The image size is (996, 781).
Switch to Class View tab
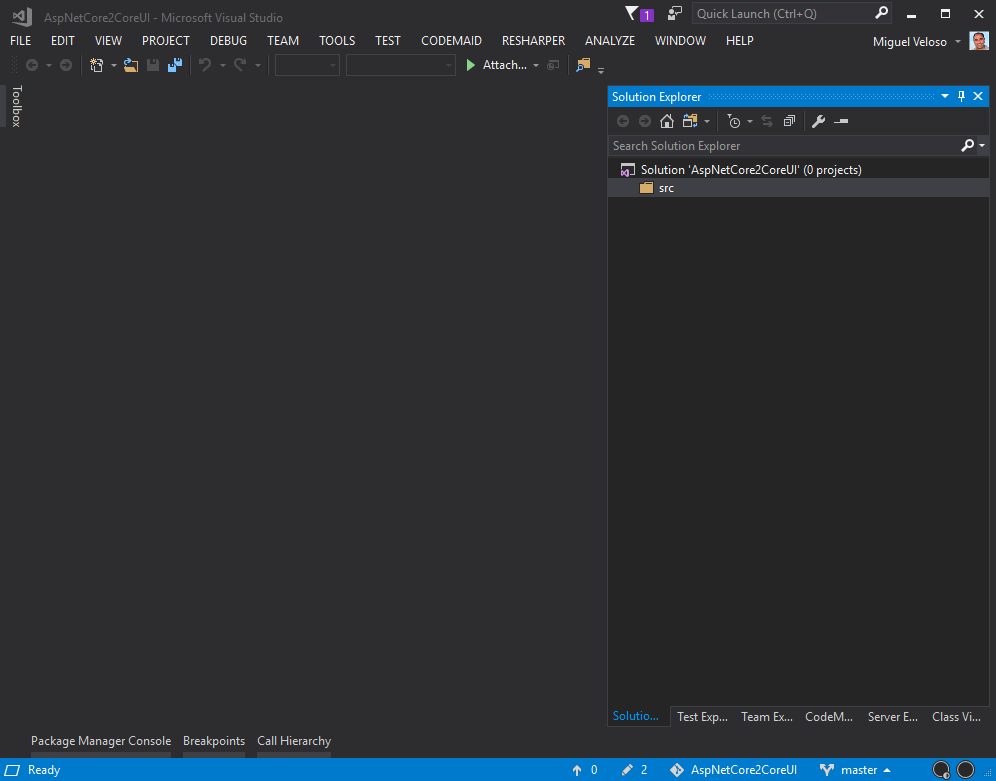pos(956,717)
